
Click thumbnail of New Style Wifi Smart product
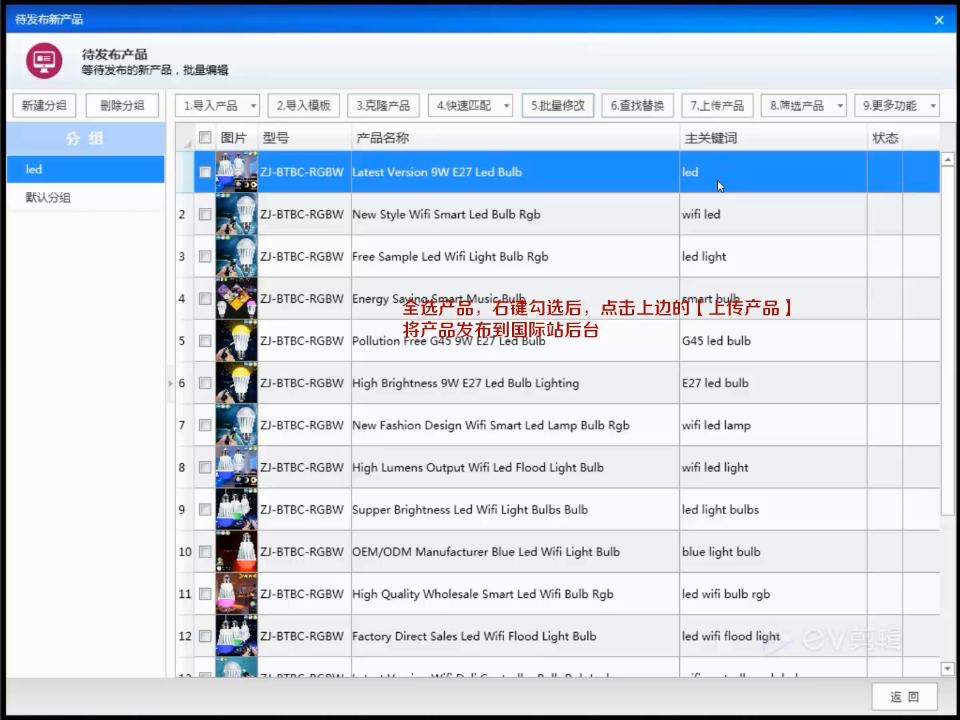236,214
